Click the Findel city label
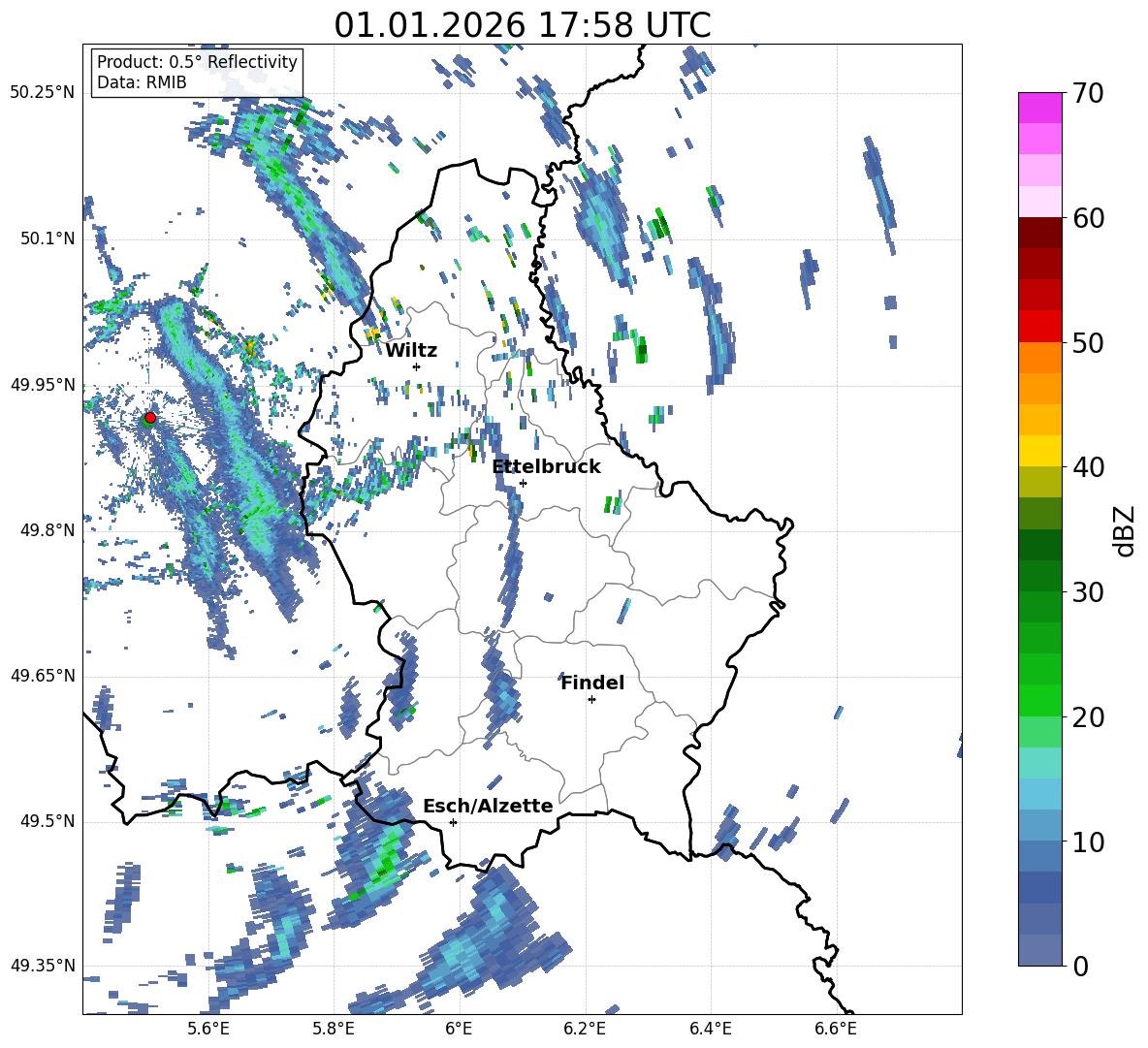 [592, 683]
